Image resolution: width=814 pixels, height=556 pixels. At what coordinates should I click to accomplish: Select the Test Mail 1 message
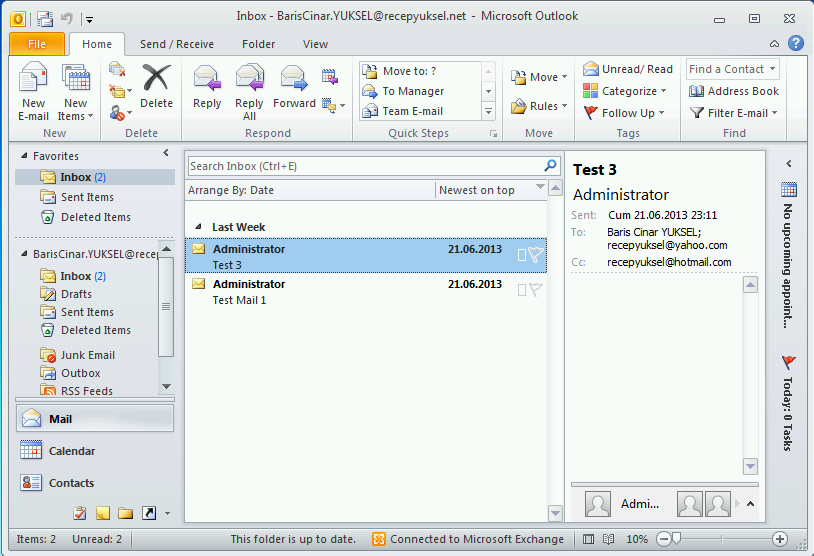tap(366, 291)
